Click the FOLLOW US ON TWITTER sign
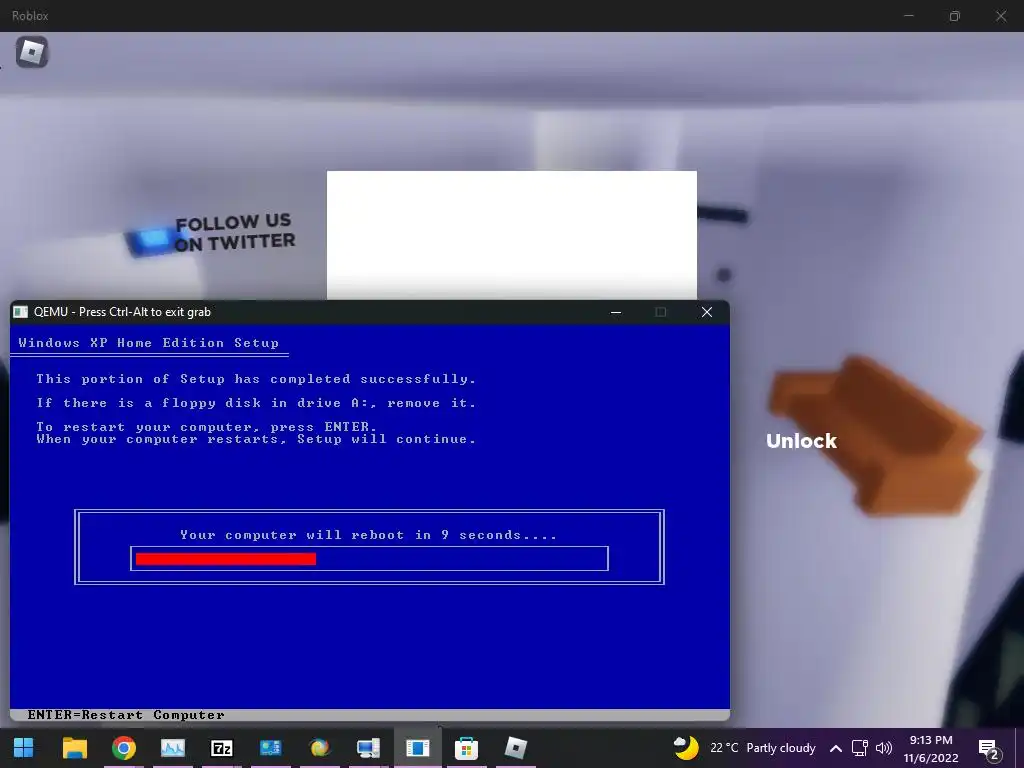1024x768 pixels. tap(234, 232)
